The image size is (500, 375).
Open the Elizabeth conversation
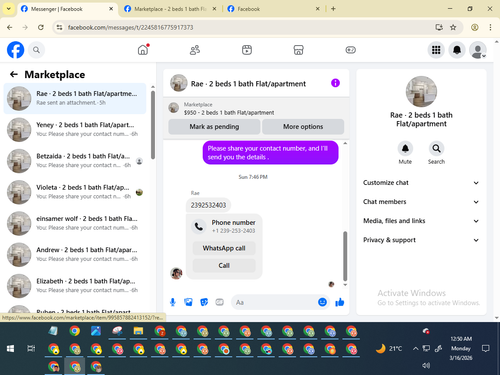point(75,286)
